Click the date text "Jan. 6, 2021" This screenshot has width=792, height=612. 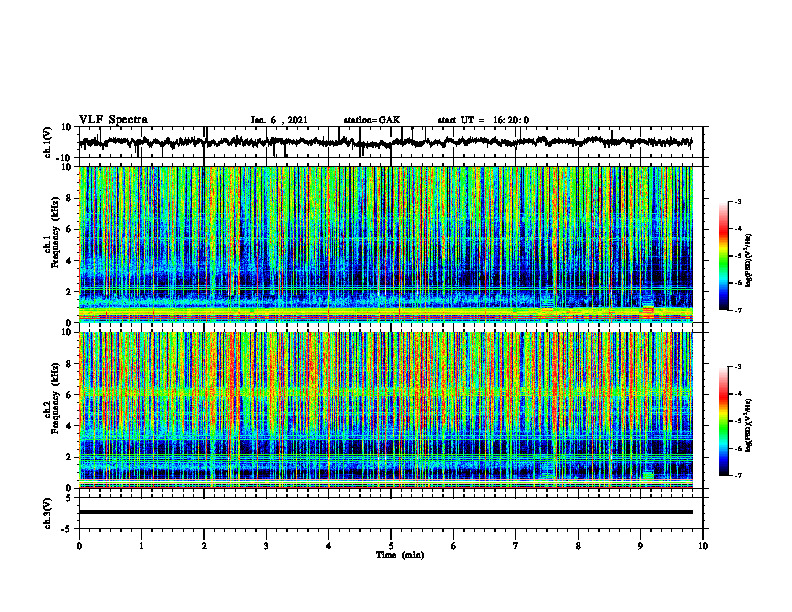tap(279, 120)
